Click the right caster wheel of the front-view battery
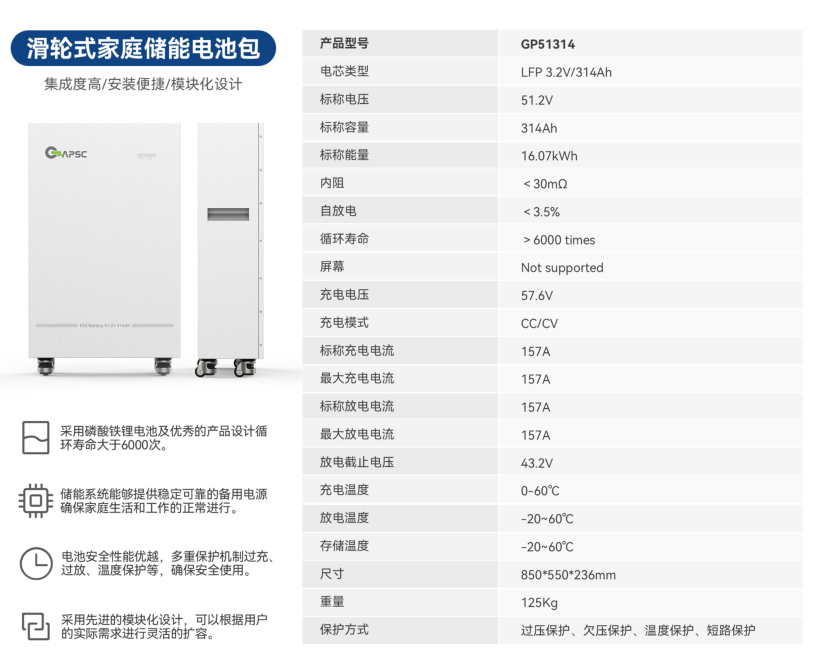This screenshot has width=813, height=669. pos(163,366)
